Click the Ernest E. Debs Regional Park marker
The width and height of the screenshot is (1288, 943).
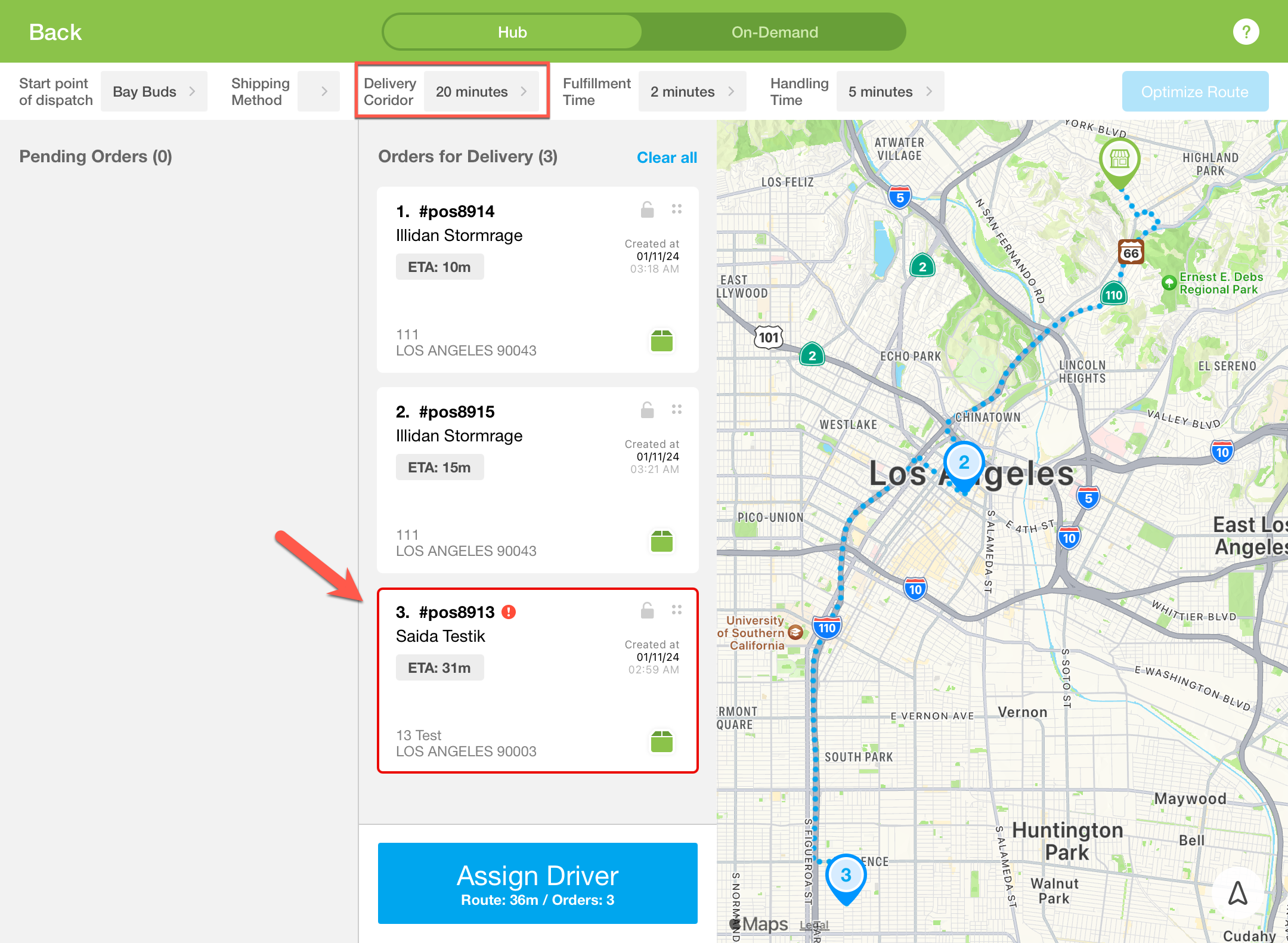click(x=1169, y=283)
